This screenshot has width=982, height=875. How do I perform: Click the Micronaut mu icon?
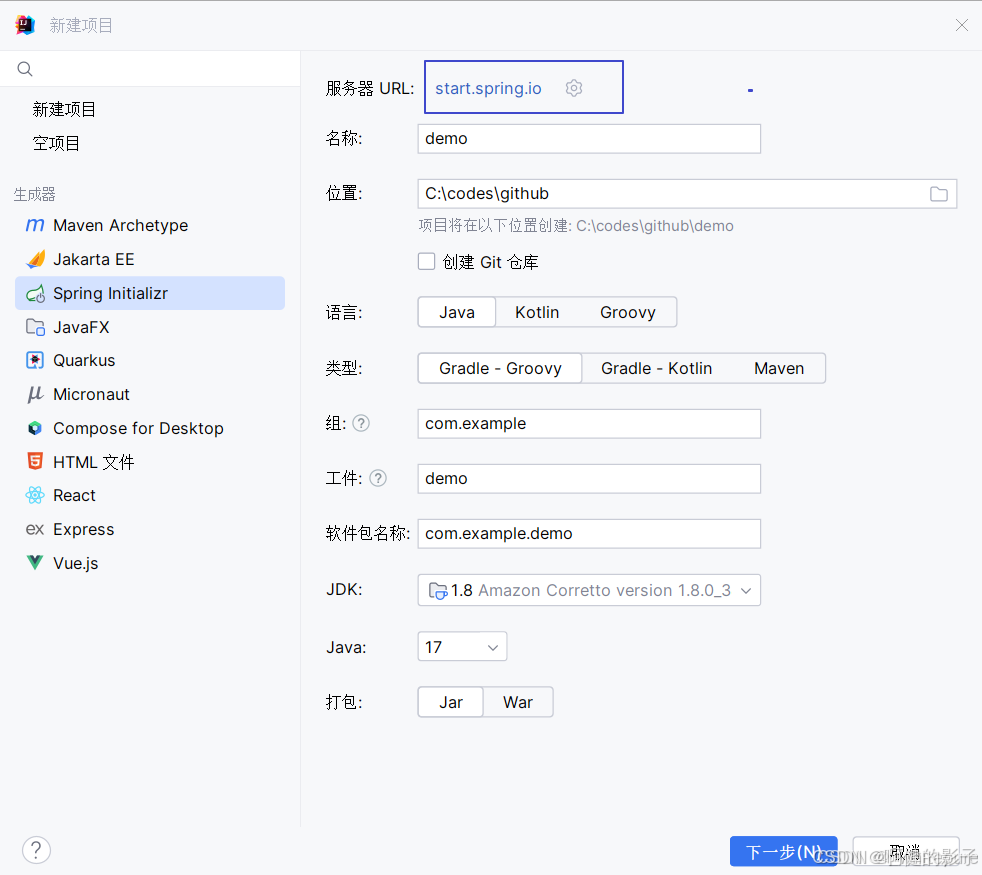35,394
